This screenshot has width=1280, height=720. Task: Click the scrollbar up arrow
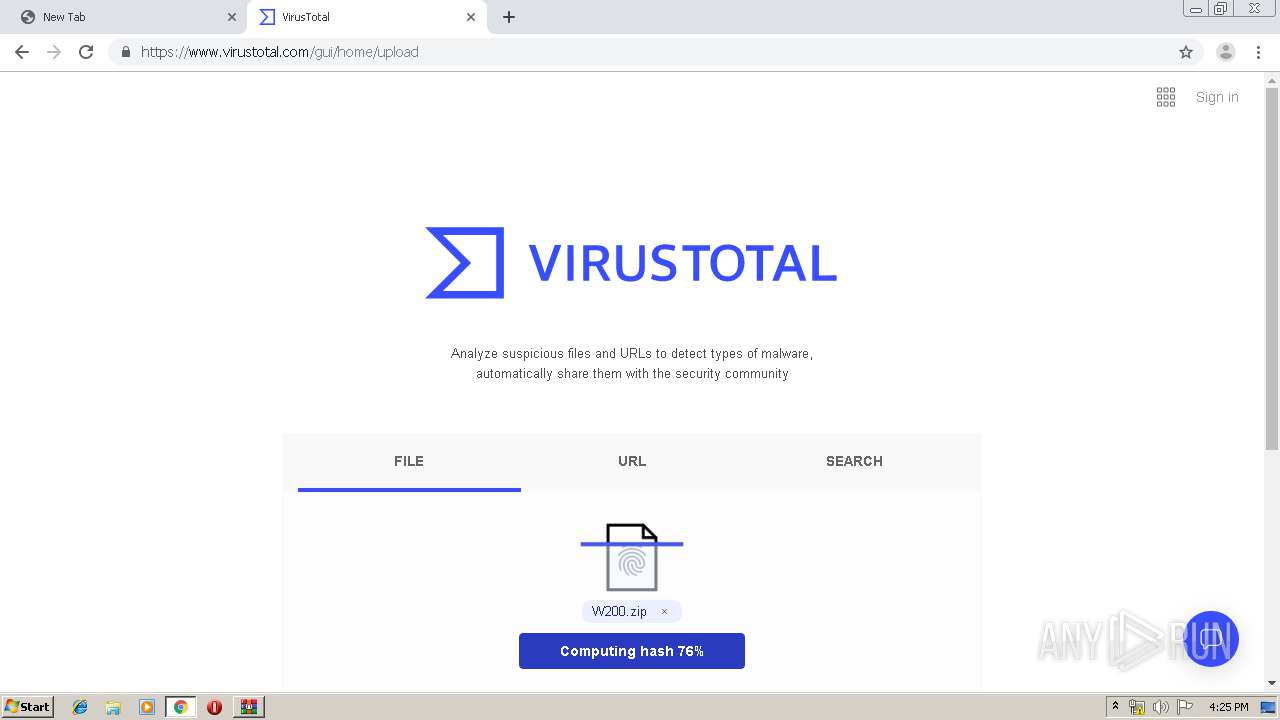[1272, 80]
